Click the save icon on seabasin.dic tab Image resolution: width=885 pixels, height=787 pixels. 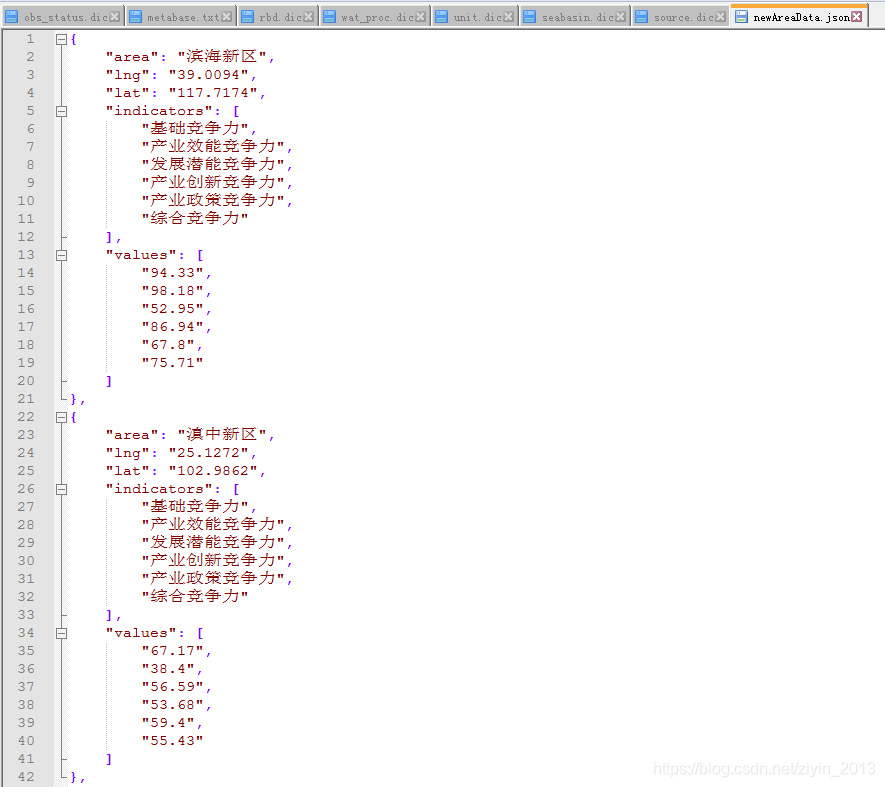click(529, 17)
